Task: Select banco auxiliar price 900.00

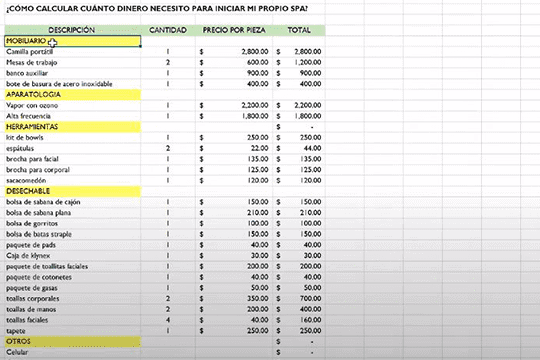Action: click(x=234, y=73)
